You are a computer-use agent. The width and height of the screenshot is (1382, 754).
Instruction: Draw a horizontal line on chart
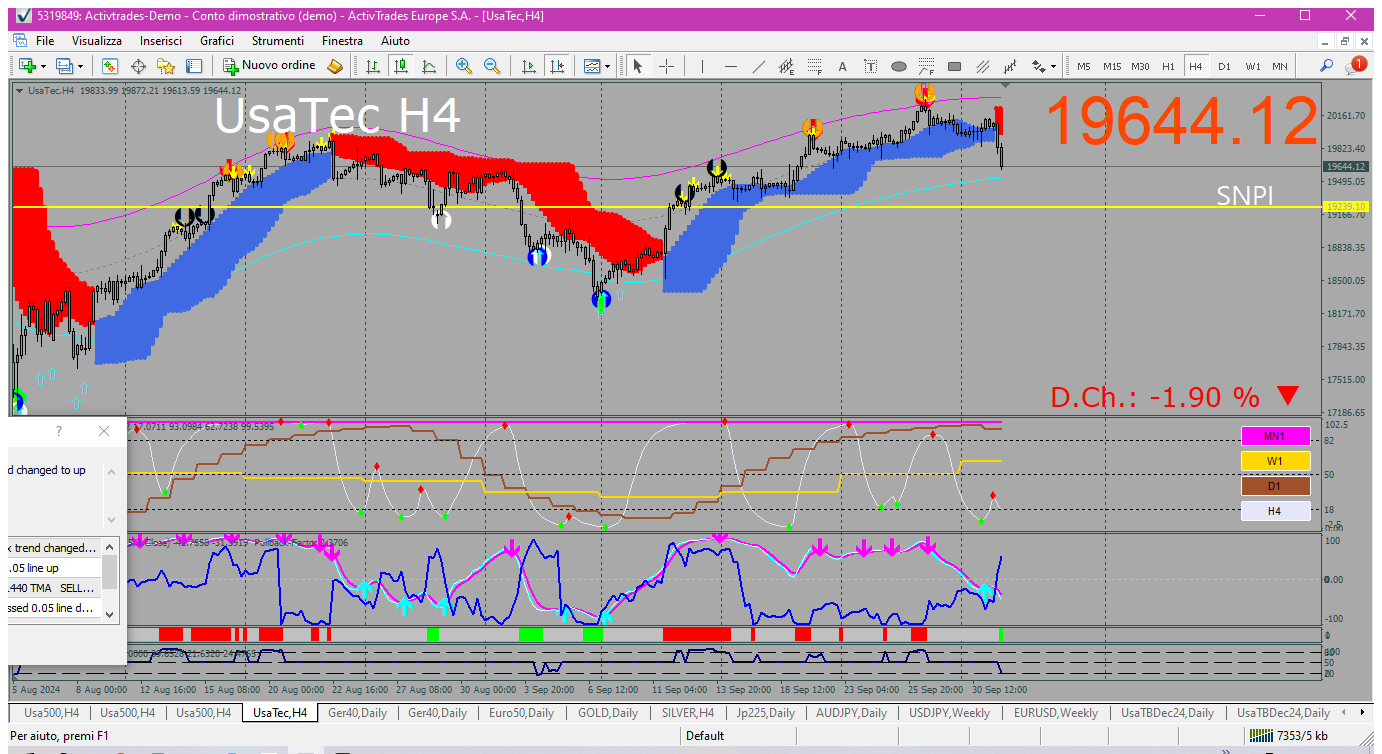pyautogui.click(x=731, y=66)
